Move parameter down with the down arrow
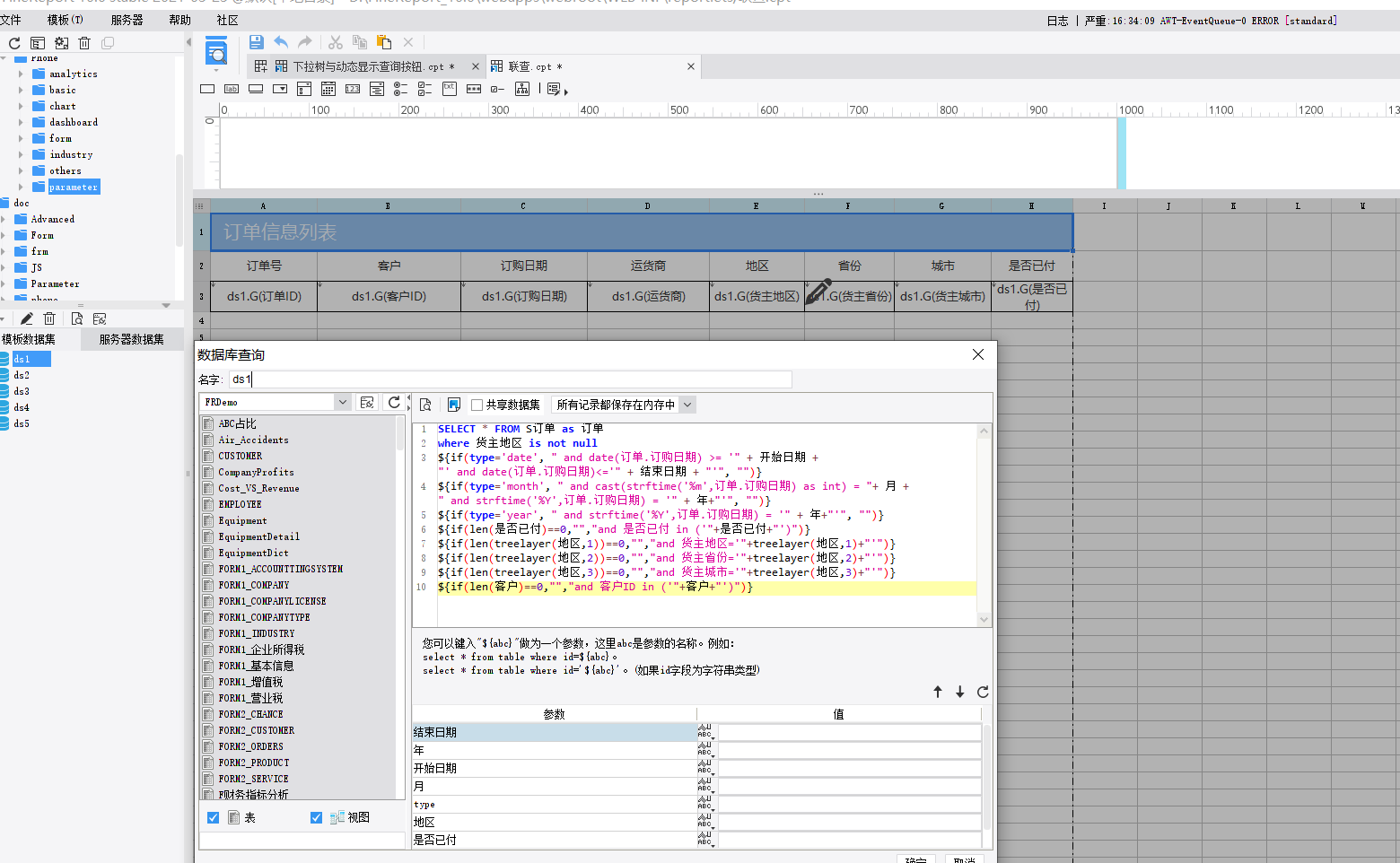The image size is (1400, 863). tap(960, 692)
